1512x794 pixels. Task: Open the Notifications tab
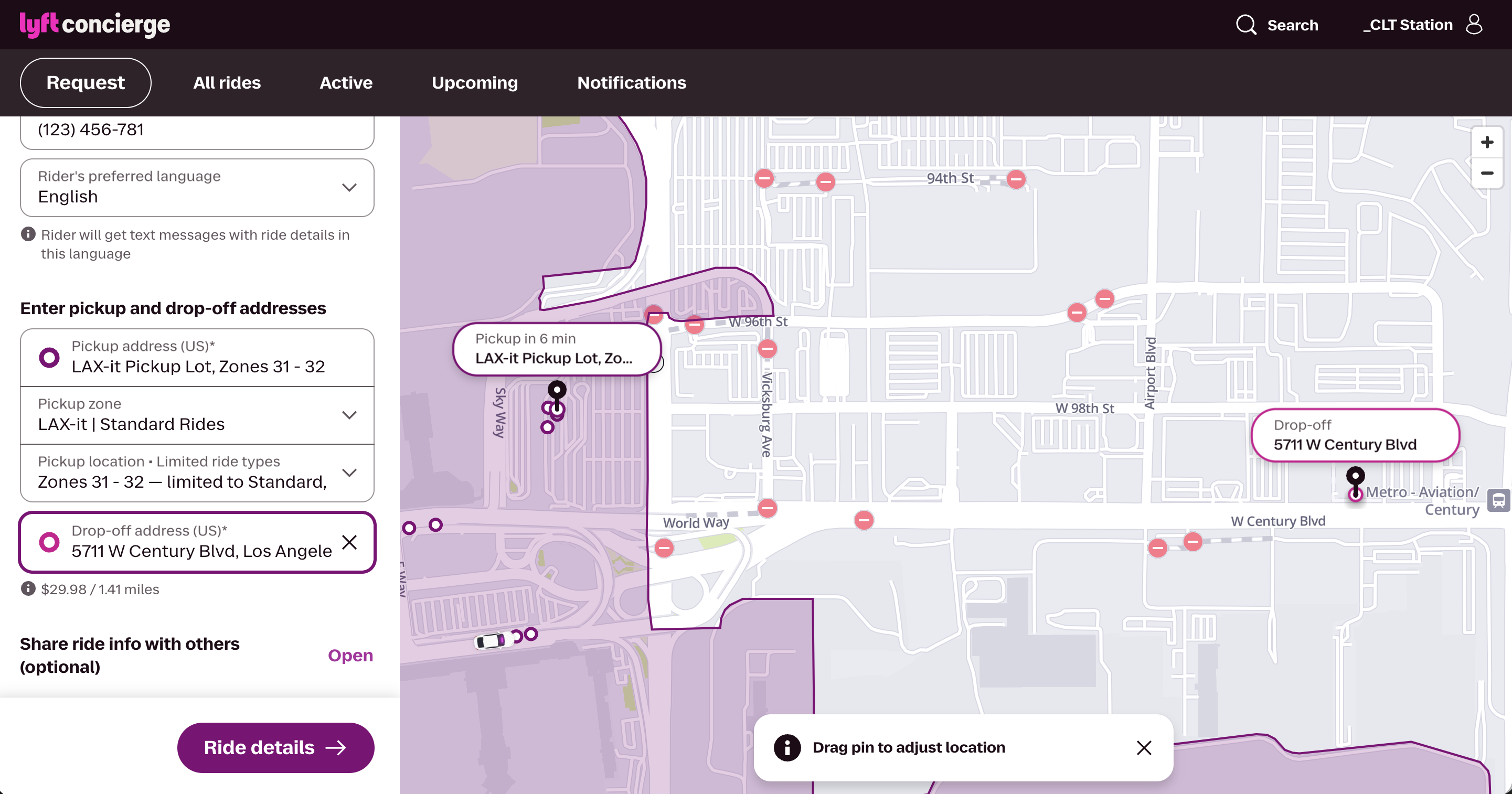(631, 83)
